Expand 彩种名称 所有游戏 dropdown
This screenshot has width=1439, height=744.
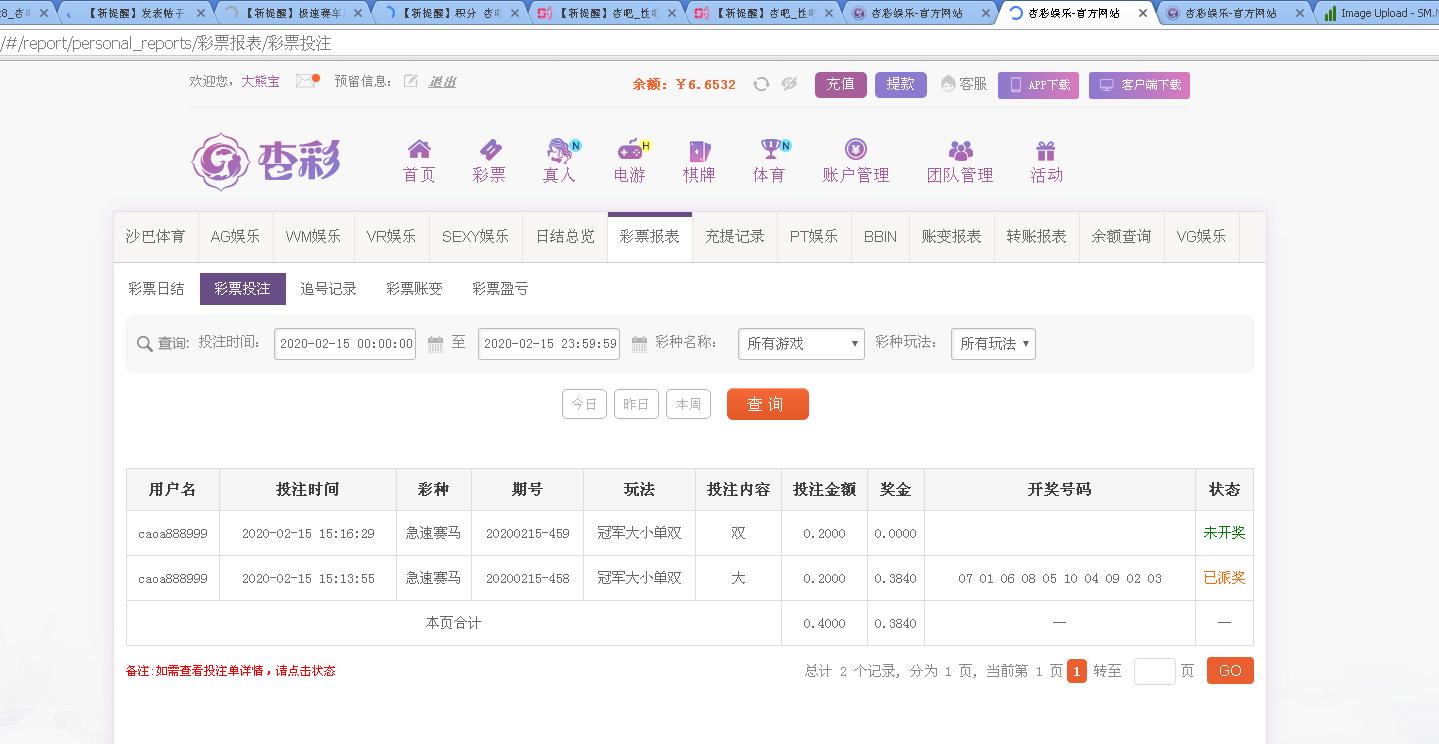pyautogui.click(x=801, y=344)
